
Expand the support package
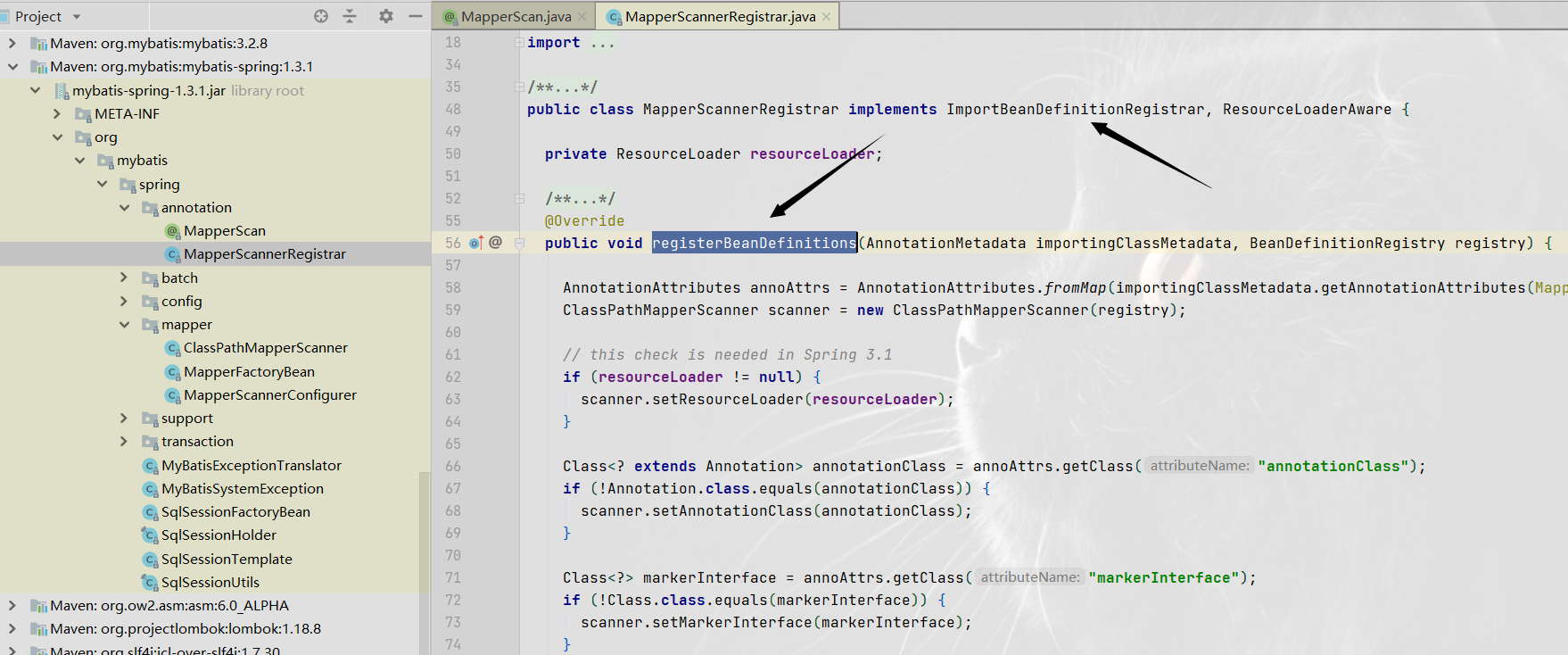click(x=124, y=418)
